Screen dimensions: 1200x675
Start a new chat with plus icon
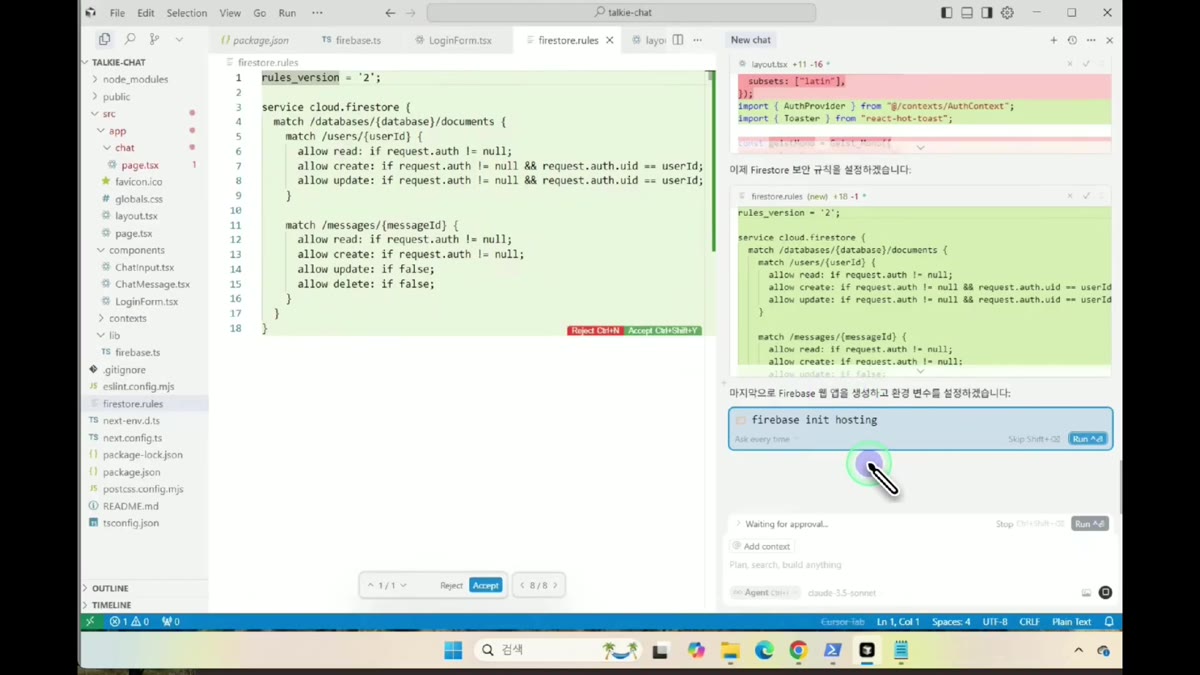(x=1053, y=40)
